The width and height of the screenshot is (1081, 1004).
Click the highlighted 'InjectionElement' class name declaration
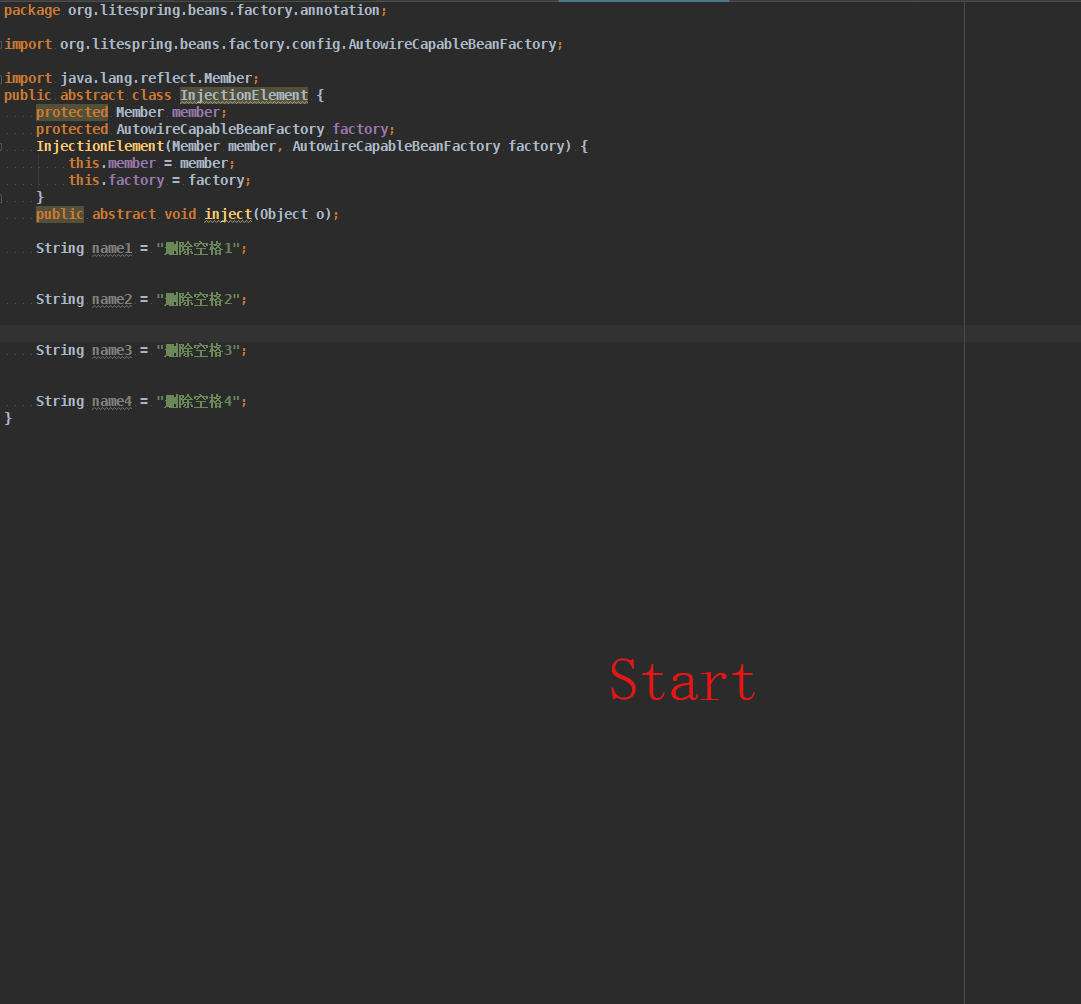pyautogui.click(x=244, y=95)
